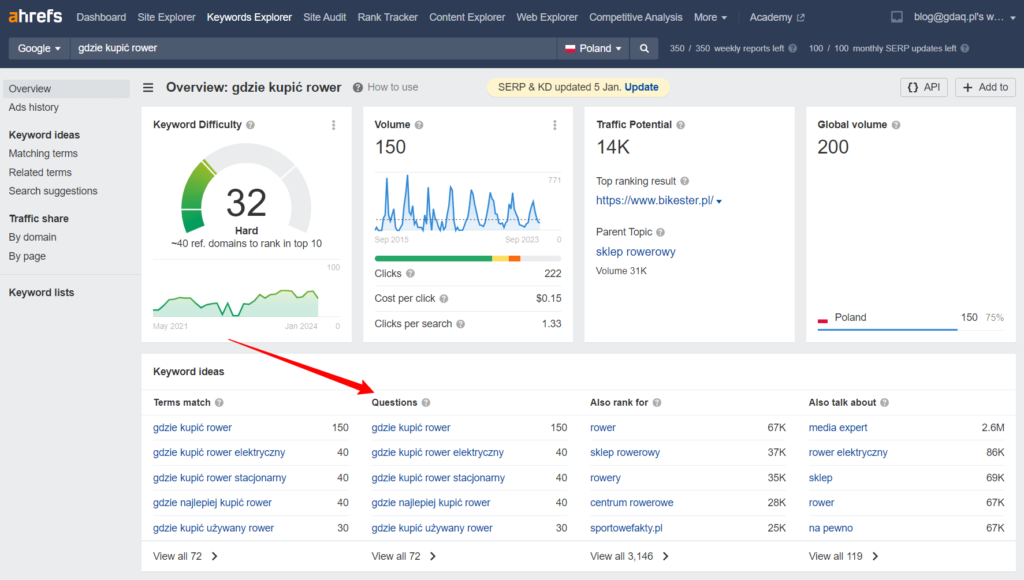Viewport: 1024px width, 580px height.
Task: Click the magnifier search button
Action: (x=645, y=48)
